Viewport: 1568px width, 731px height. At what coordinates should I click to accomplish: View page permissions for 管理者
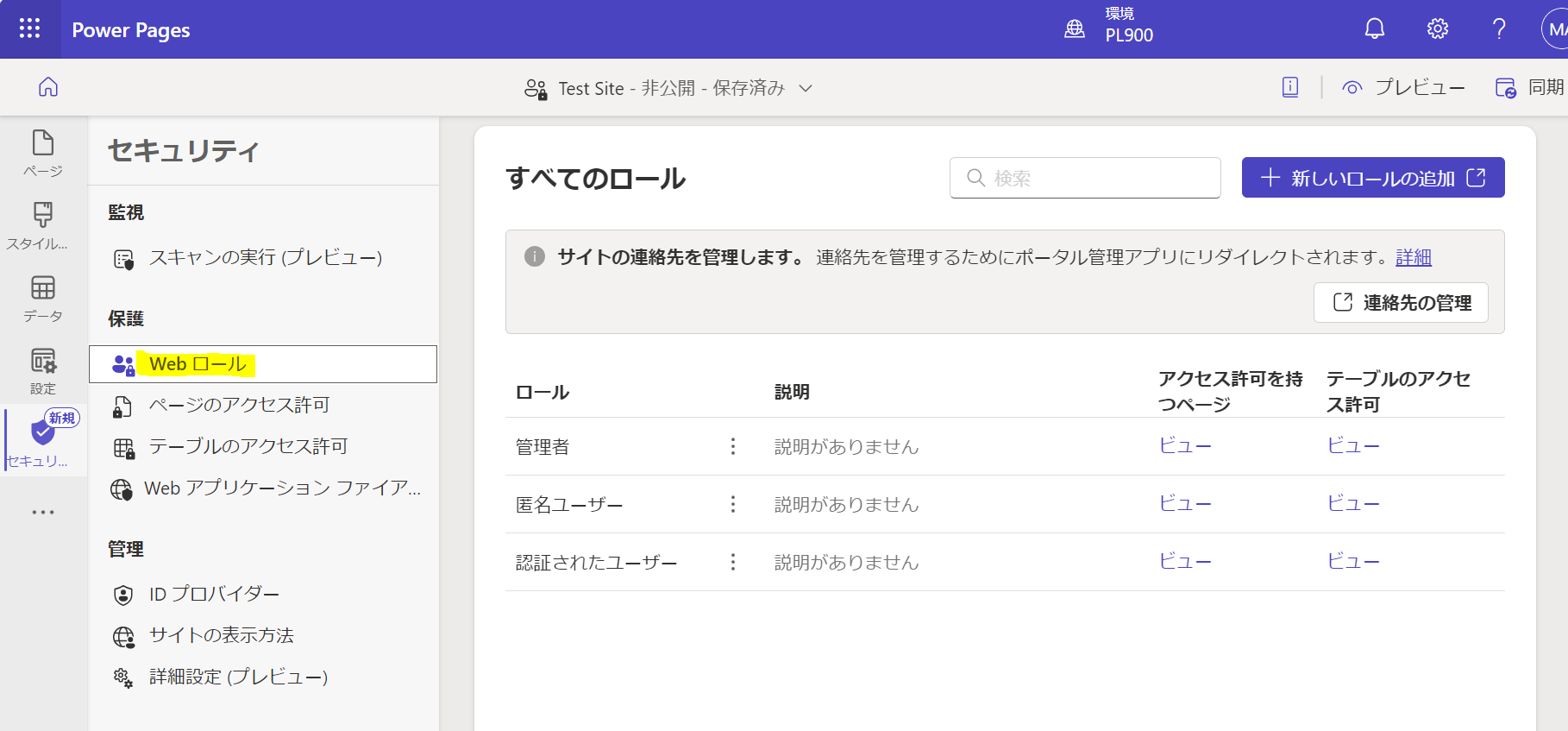(1185, 445)
